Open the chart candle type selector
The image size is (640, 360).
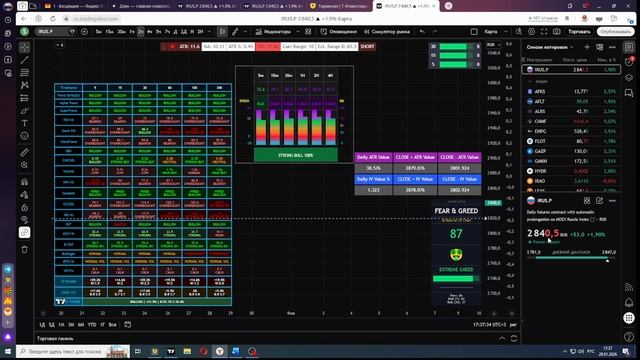[222, 31]
